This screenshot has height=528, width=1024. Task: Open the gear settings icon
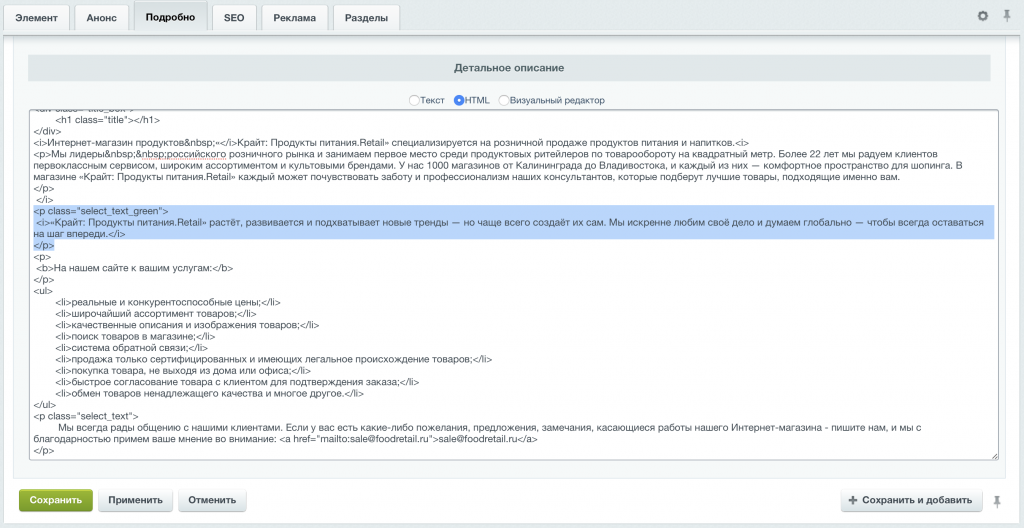click(982, 16)
